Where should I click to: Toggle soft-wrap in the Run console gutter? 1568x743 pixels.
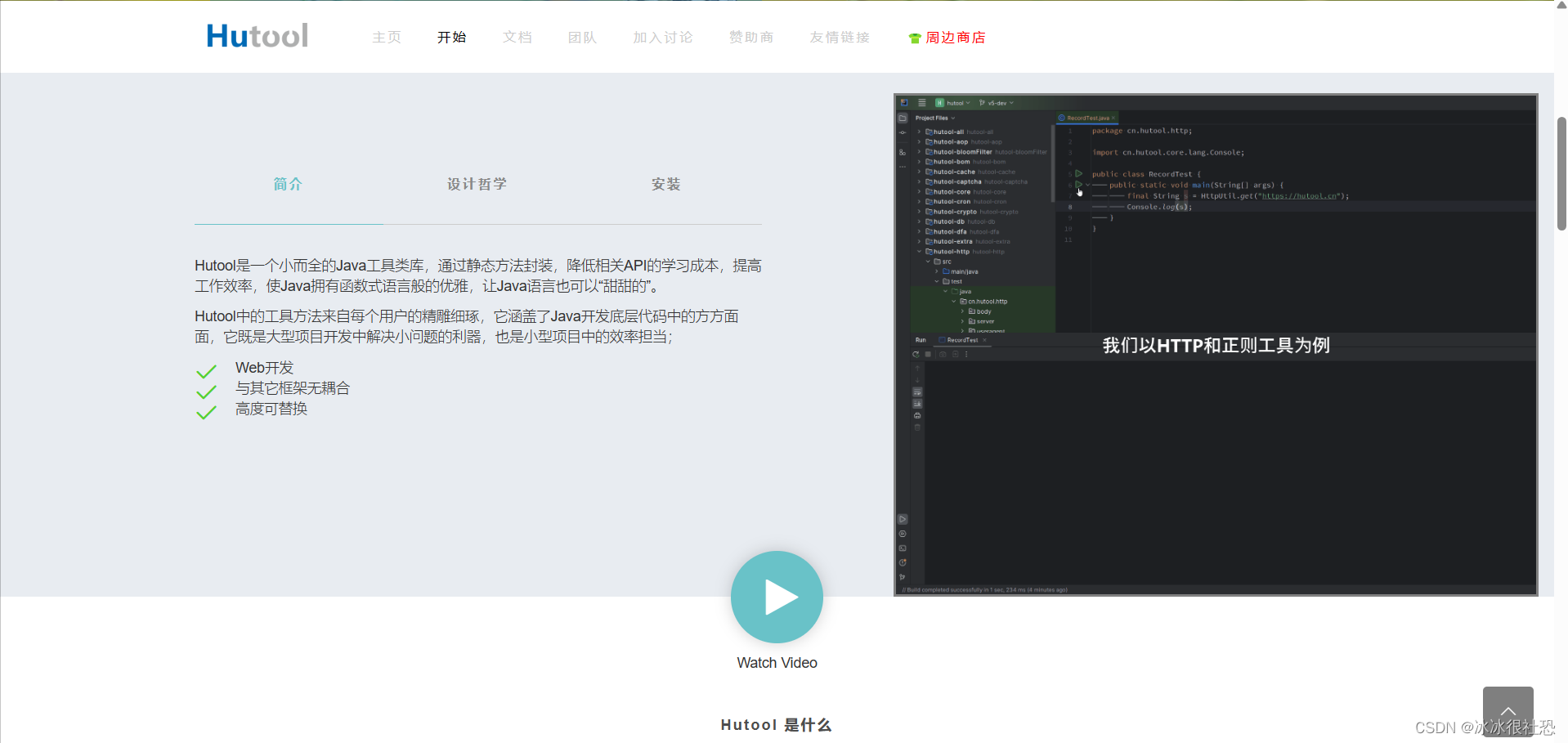[917, 392]
